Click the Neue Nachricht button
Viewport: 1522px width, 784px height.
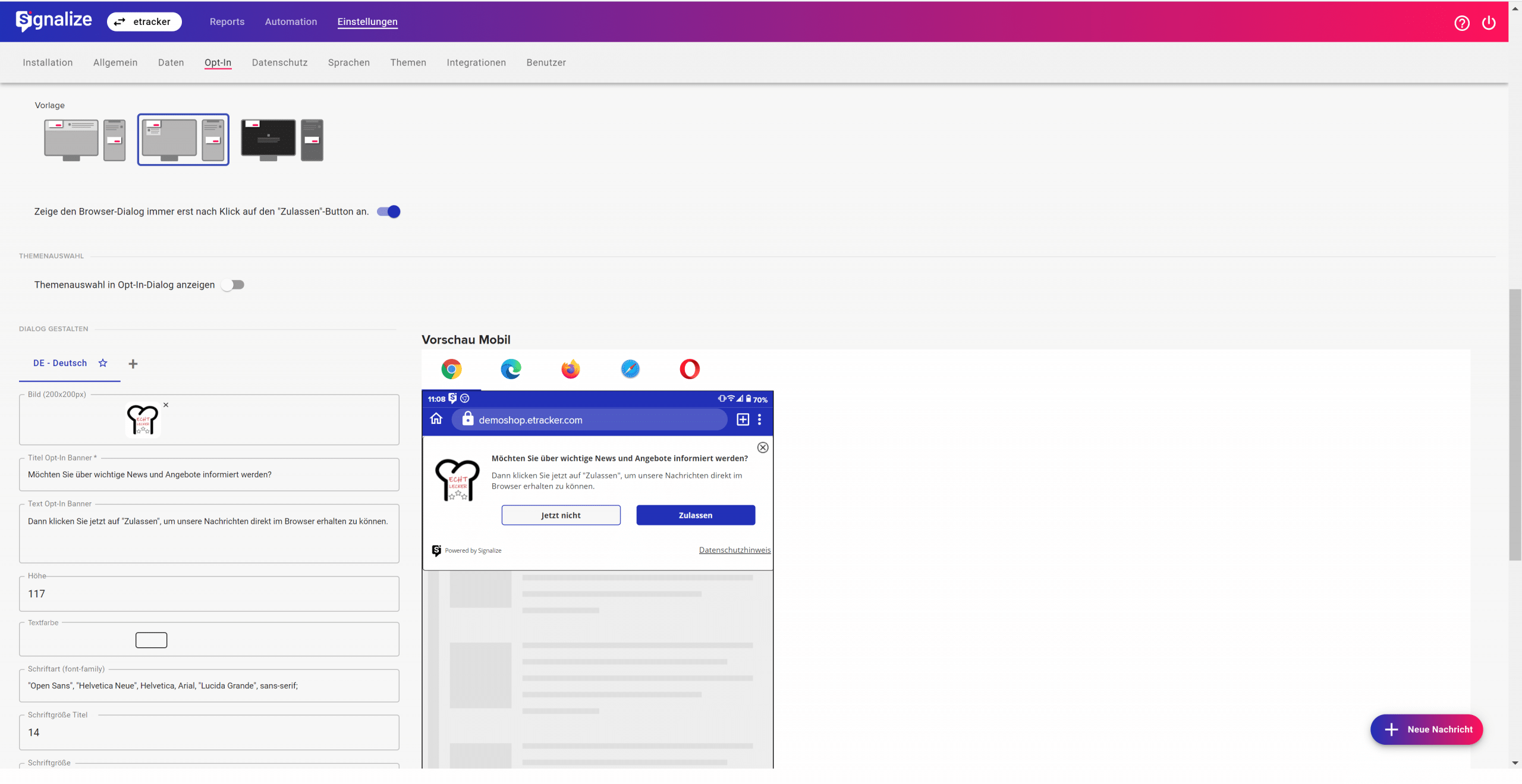[1427, 730]
